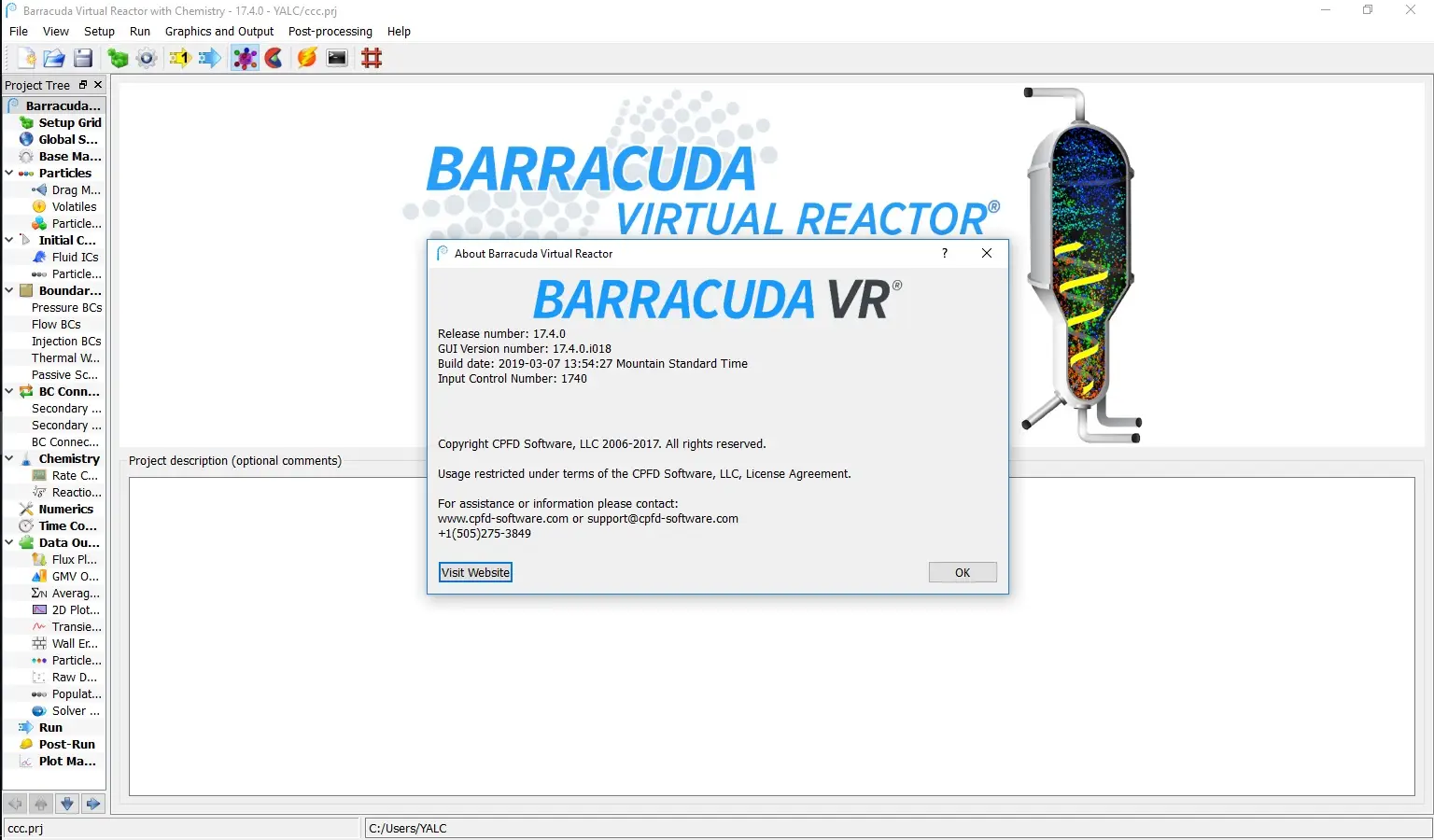Start solver with blue arrow icon
Image resolution: width=1434 pixels, height=840 pixels.
[x=210, y=58]
